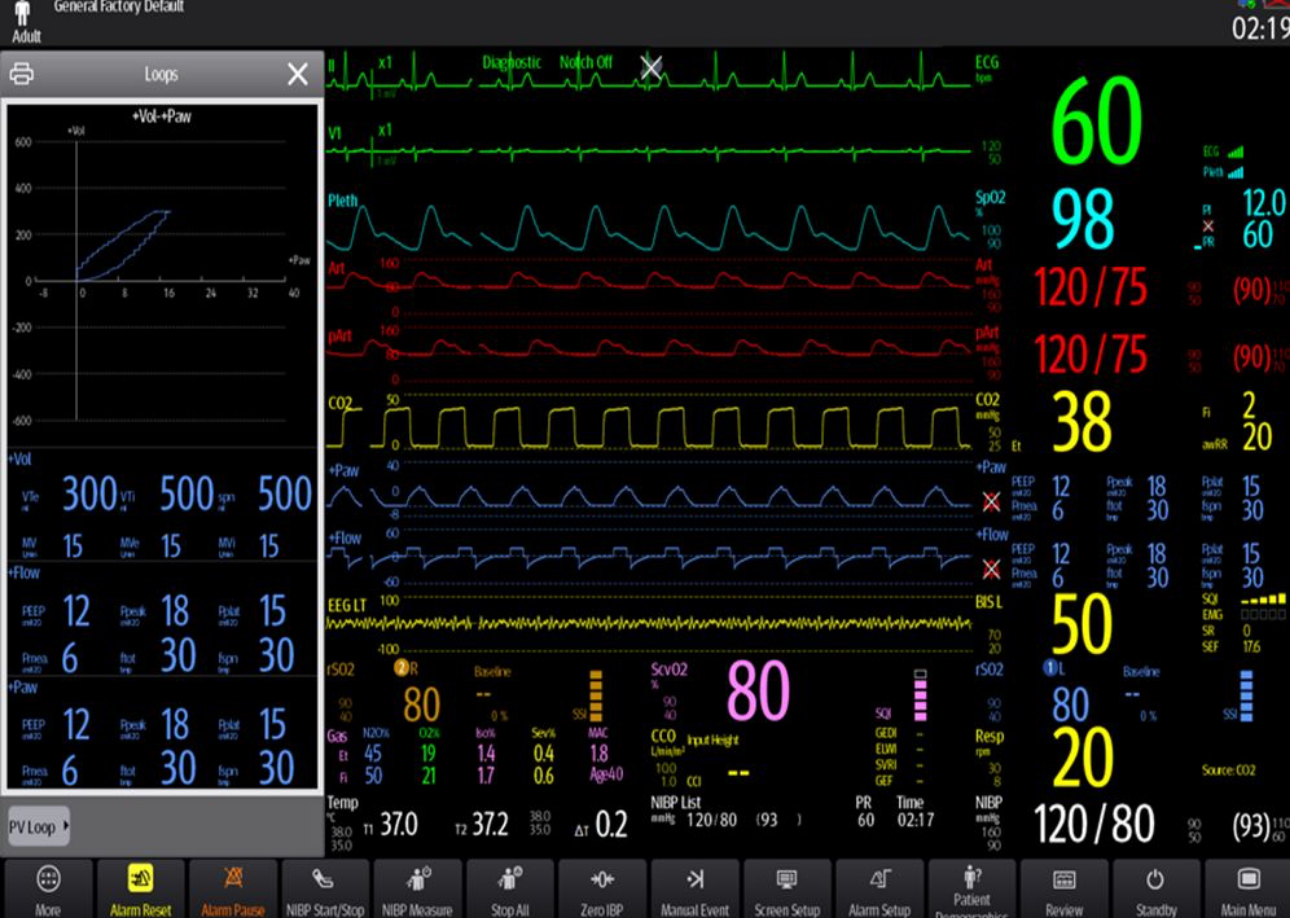Close the Loops panel
Screen dimensions: 1290x918
298,75
